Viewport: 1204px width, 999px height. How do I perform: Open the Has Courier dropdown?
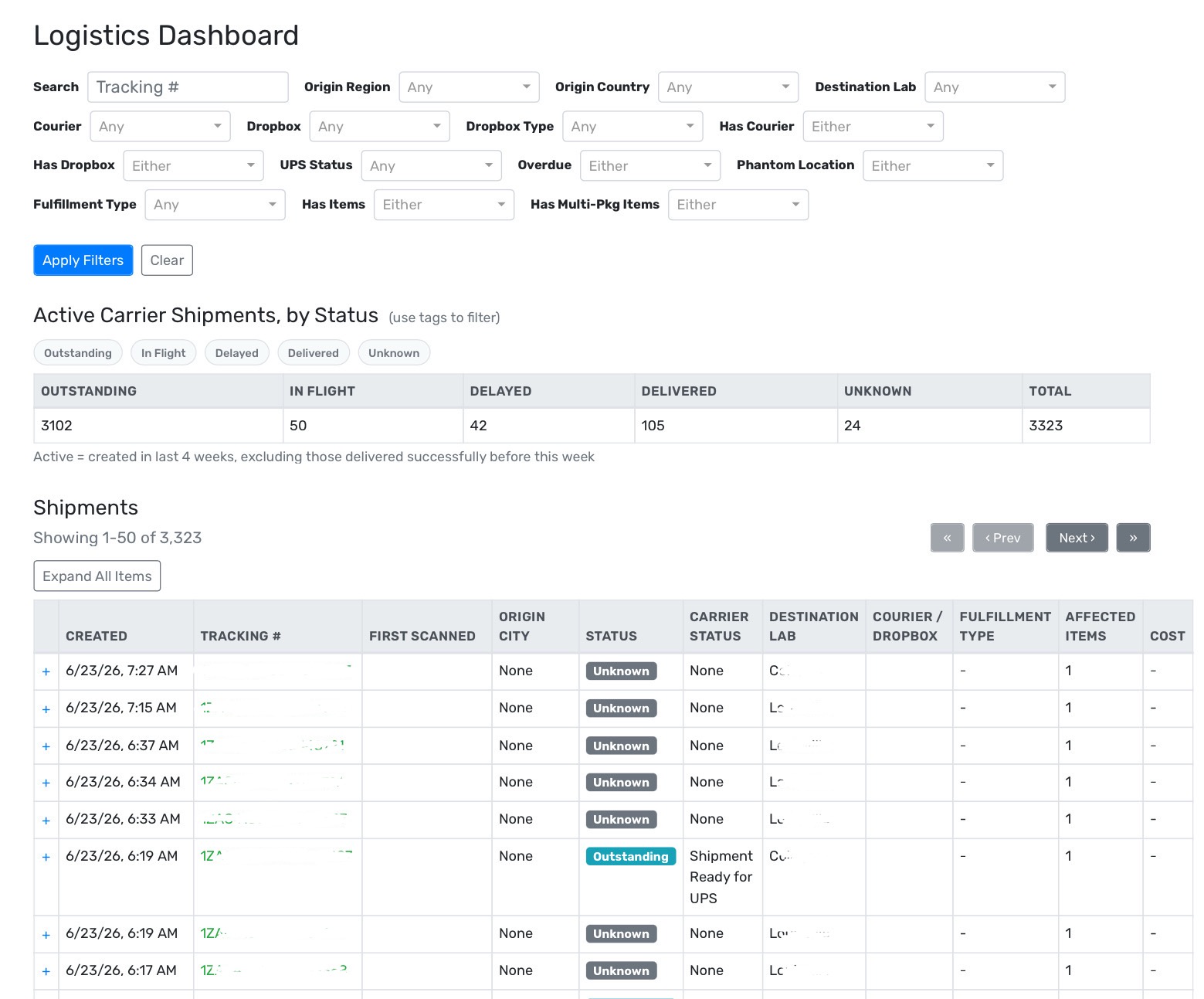click(x=873, y=127)
